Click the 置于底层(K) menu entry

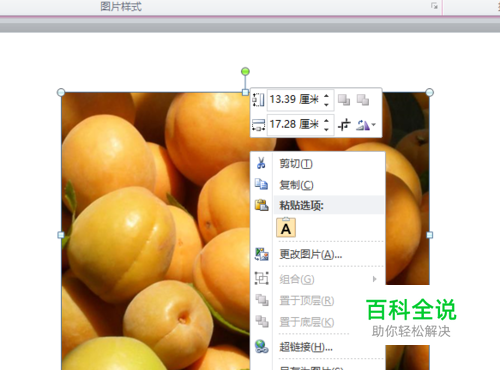307,322
